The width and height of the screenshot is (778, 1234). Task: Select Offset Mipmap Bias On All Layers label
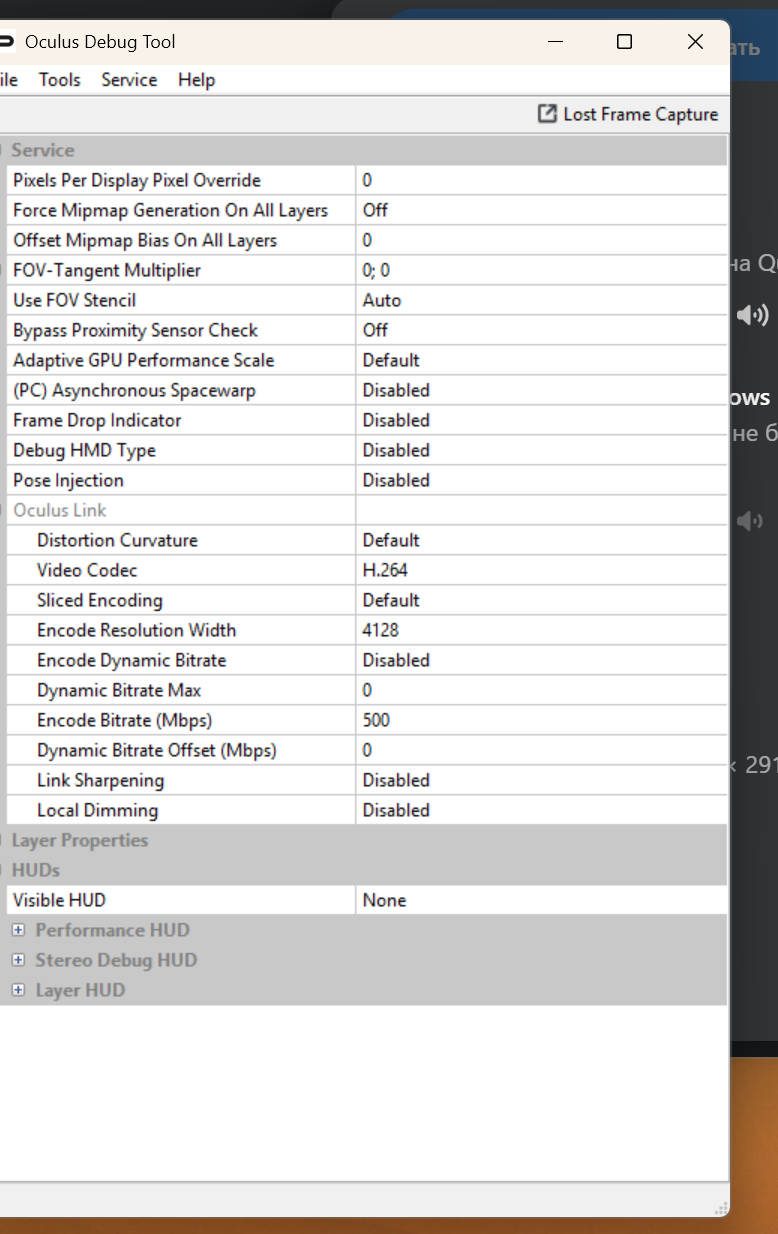(145, 240)
